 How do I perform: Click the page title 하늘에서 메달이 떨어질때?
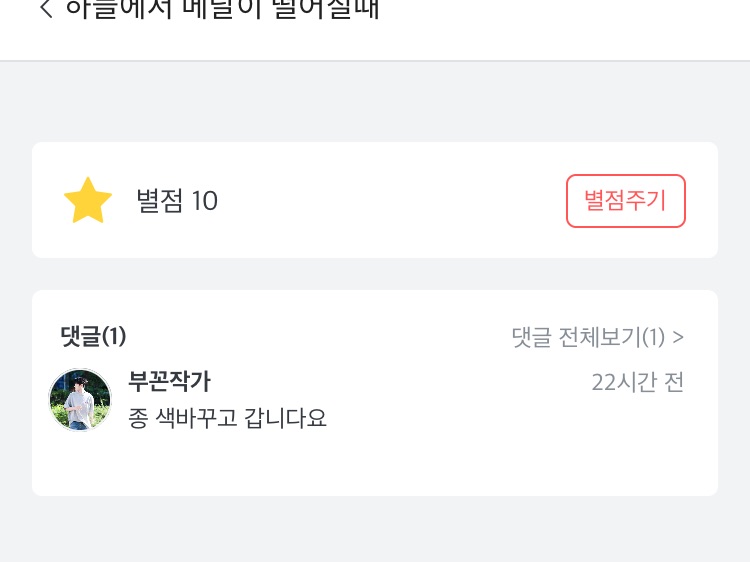point(222,10)
